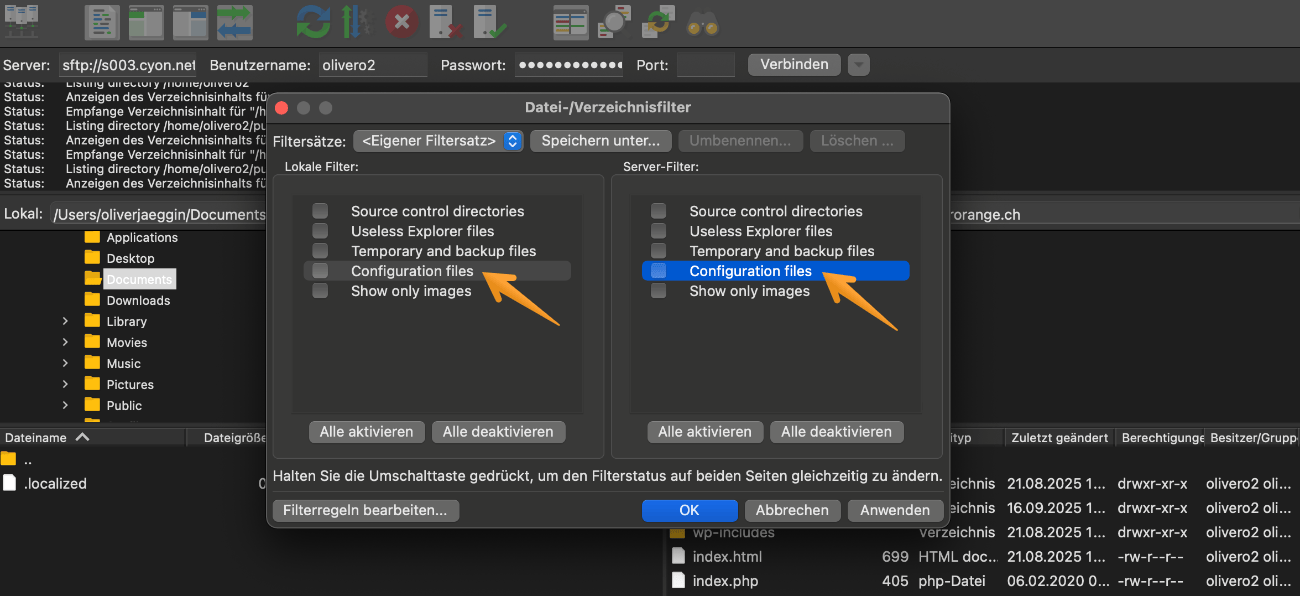Refresh the file and folder lists
1300x596 pixels.
tap(313, 22)
